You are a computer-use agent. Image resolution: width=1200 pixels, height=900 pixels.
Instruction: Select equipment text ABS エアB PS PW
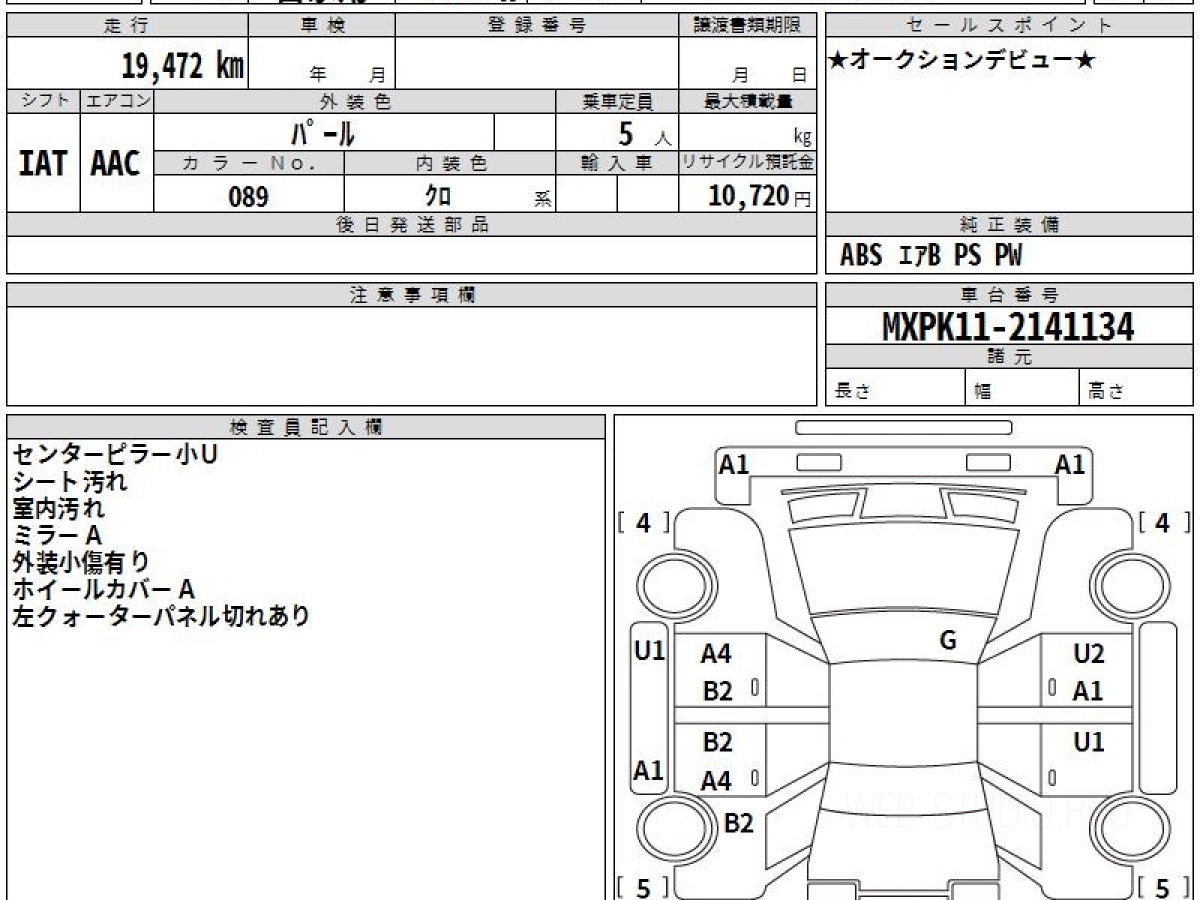tap(931, 256)
